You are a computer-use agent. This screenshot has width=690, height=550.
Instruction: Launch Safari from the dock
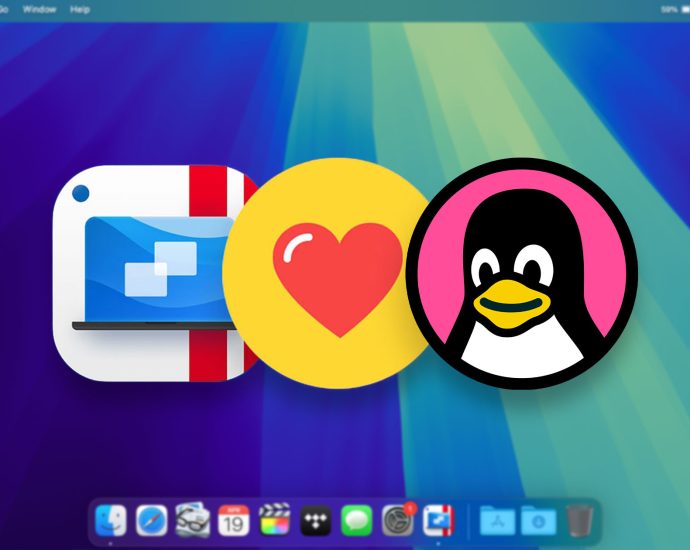point(151,520)
